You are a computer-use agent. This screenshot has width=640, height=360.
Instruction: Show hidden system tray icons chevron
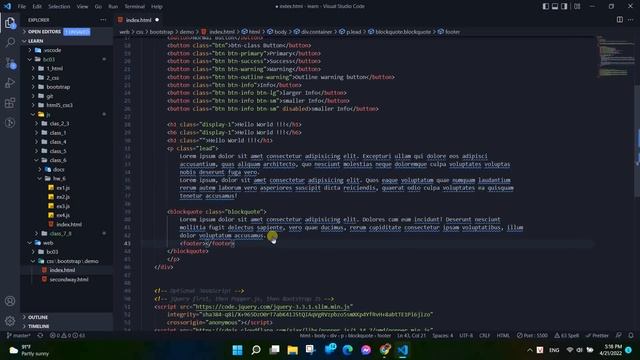(529, 350)
